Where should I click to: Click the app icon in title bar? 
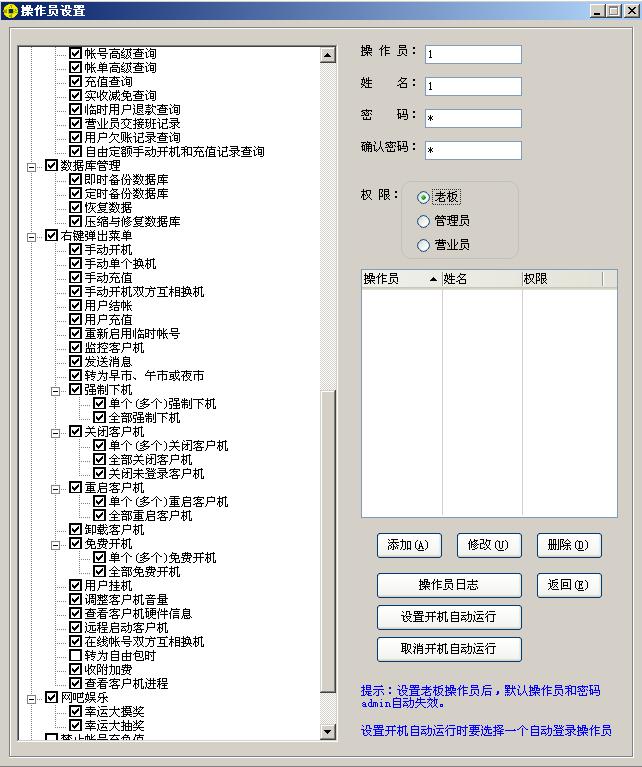point(10,10)
